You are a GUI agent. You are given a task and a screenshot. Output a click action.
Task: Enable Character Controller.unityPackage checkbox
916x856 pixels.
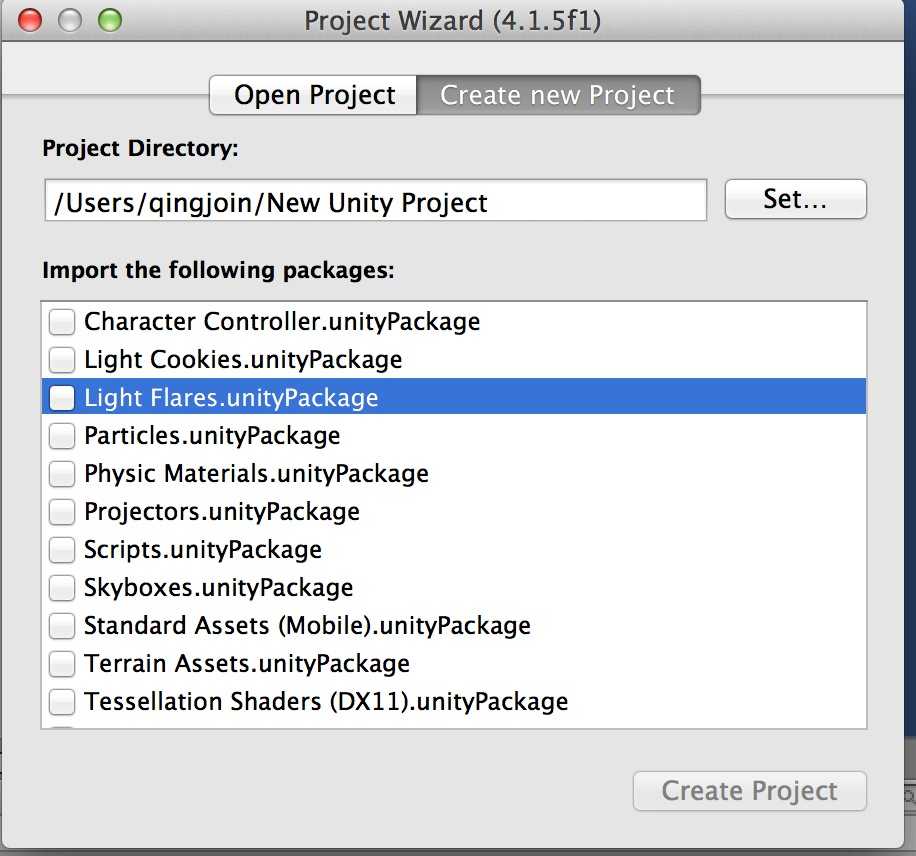point(62,322)
